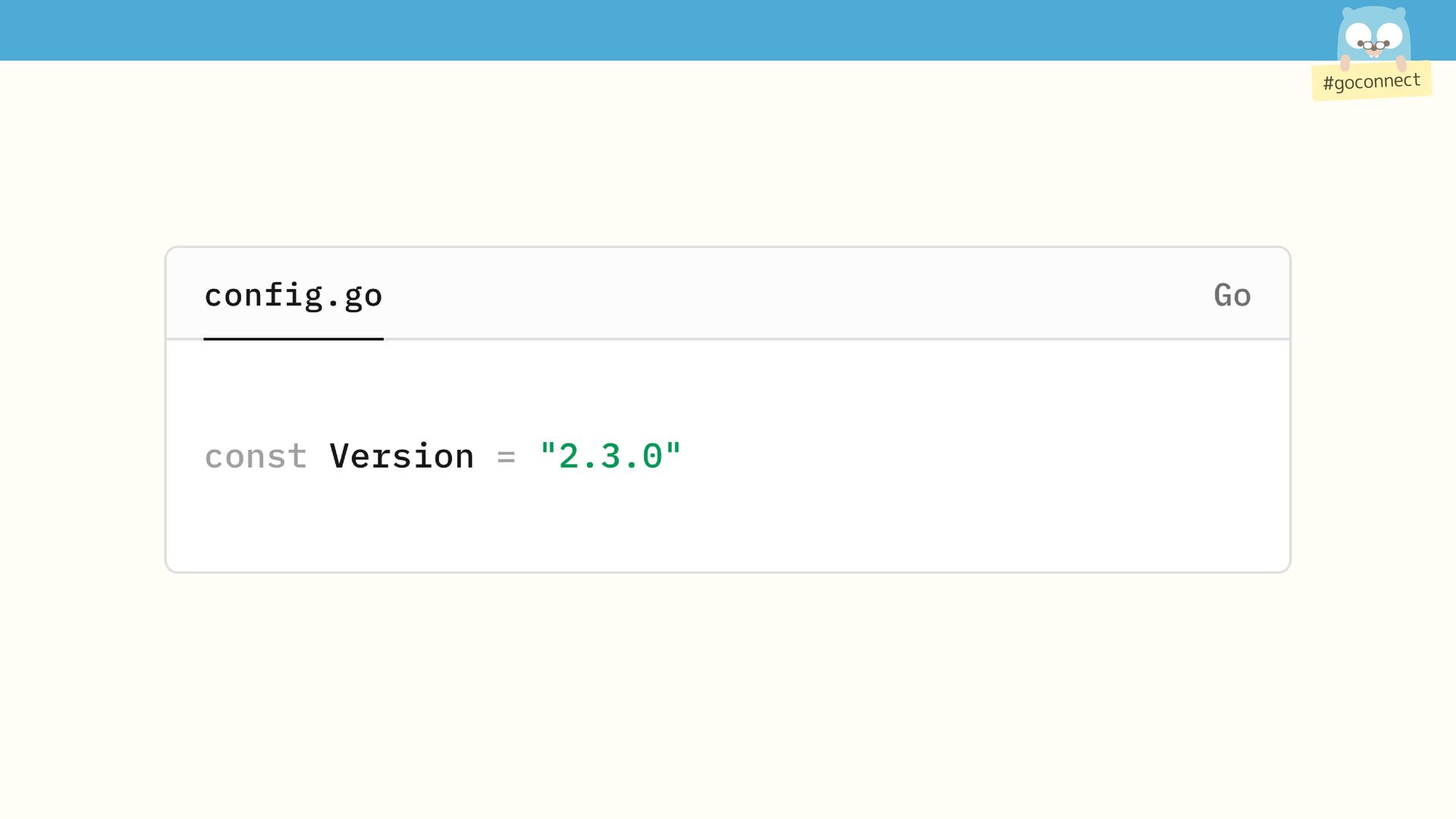This screenshot has width=1456, height=819.
Task: Click the gopher's right paw
Action: 1401,64
